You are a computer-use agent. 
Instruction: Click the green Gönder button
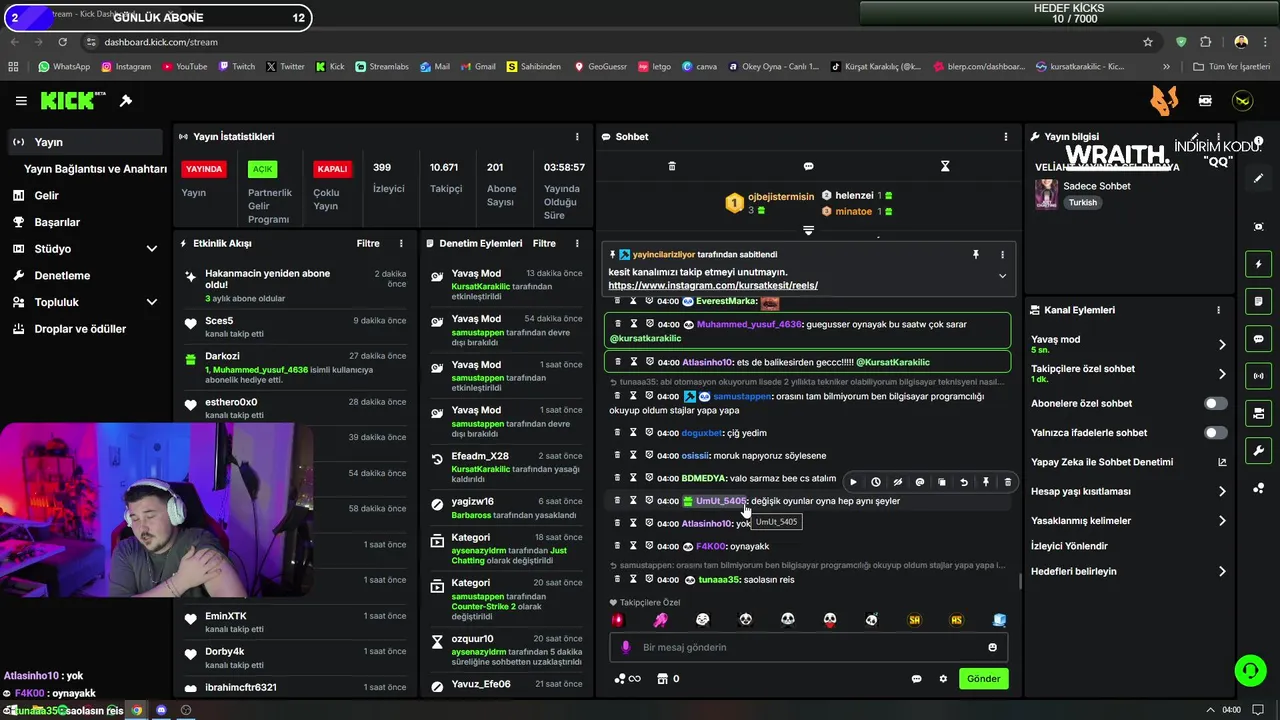(983, 679)
